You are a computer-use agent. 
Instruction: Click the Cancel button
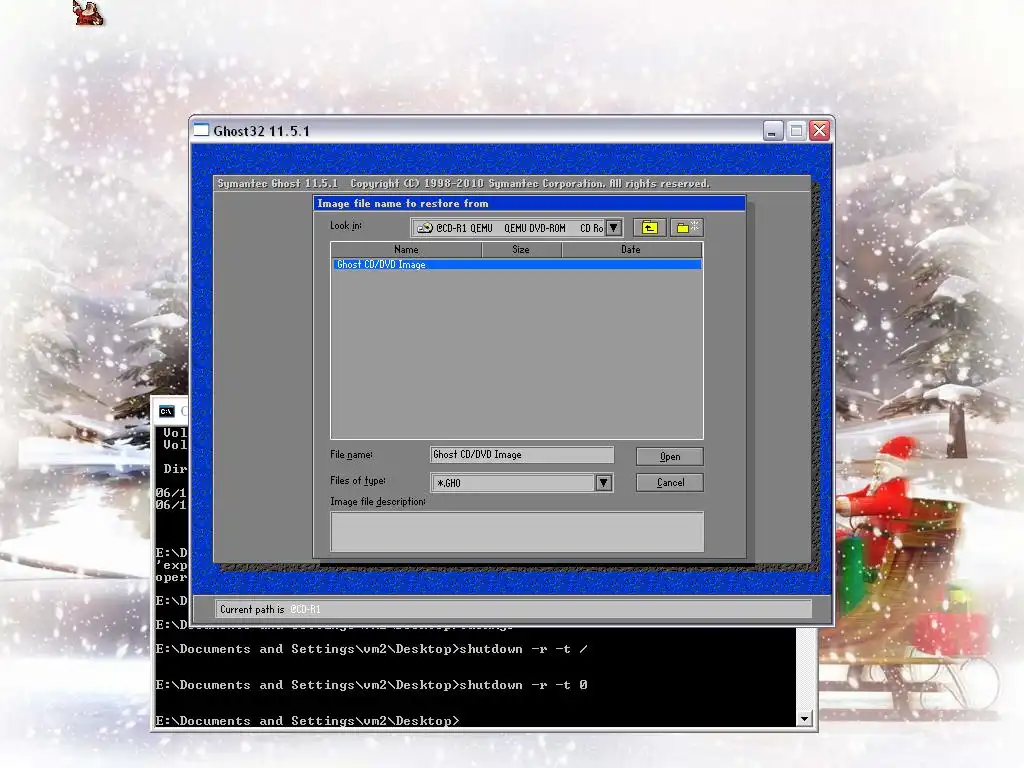pyautogui.click(x=670, y=483)
